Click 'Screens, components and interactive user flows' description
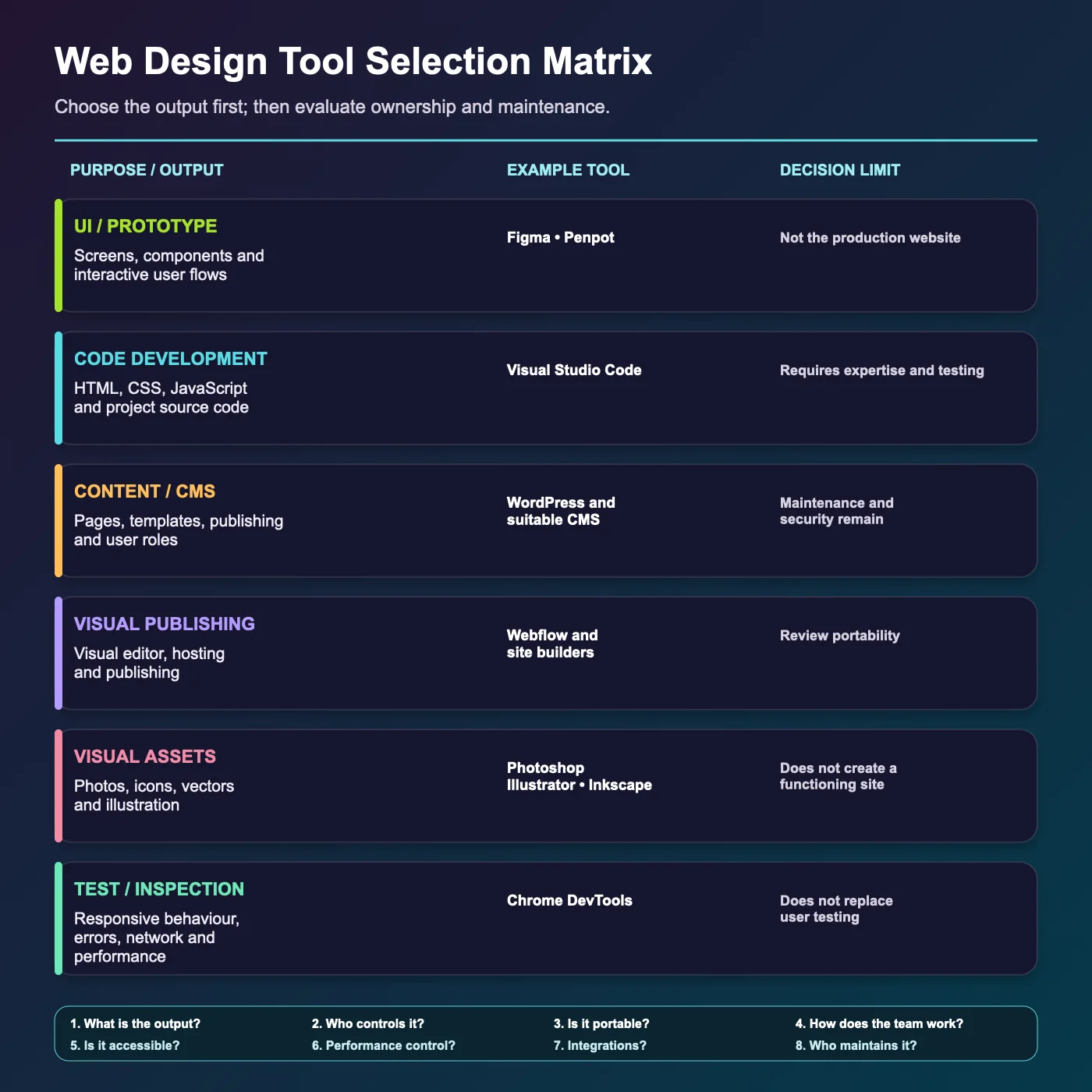 tap(169, 265)
